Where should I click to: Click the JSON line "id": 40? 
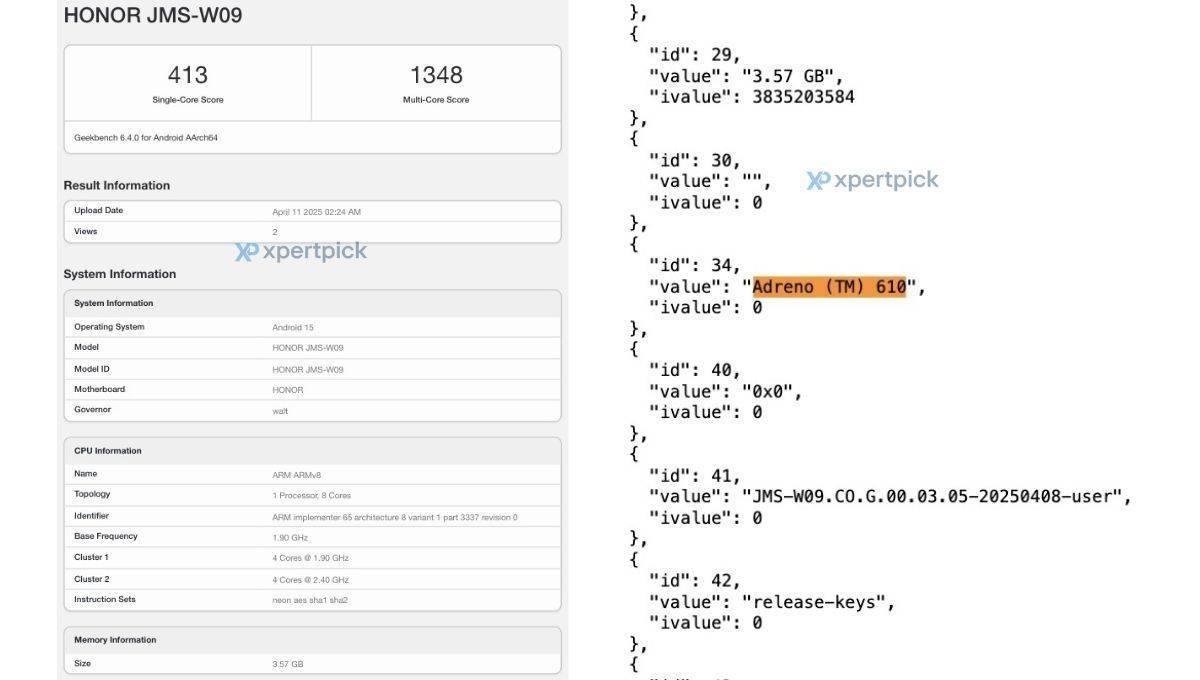695,370
